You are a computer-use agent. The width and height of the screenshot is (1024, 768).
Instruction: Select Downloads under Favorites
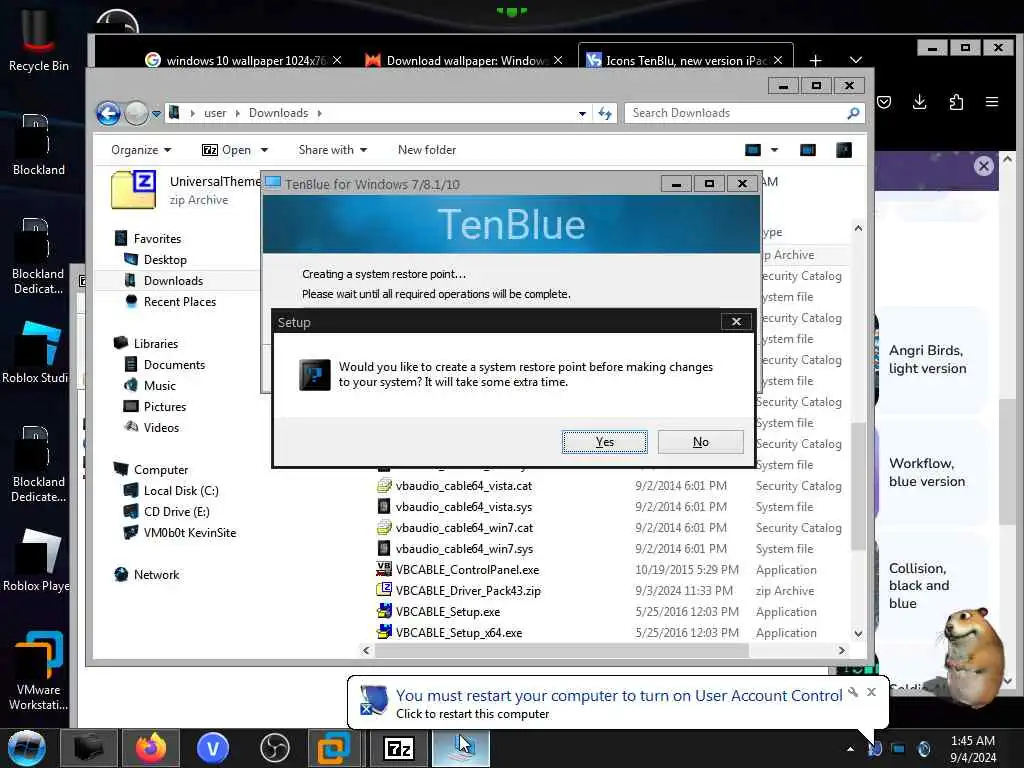173,281
